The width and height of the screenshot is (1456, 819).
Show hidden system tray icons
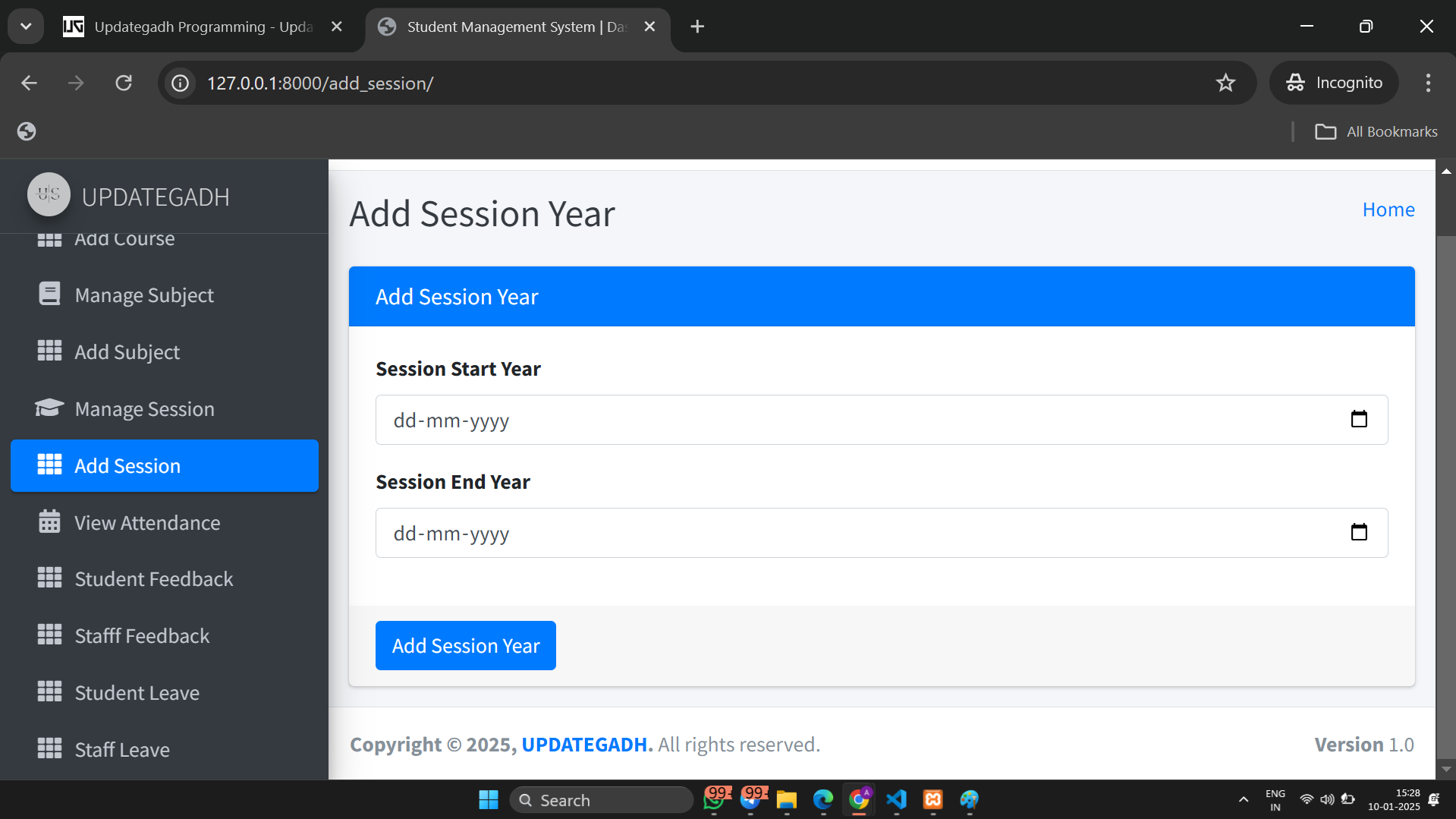(x=1243, y=799)
